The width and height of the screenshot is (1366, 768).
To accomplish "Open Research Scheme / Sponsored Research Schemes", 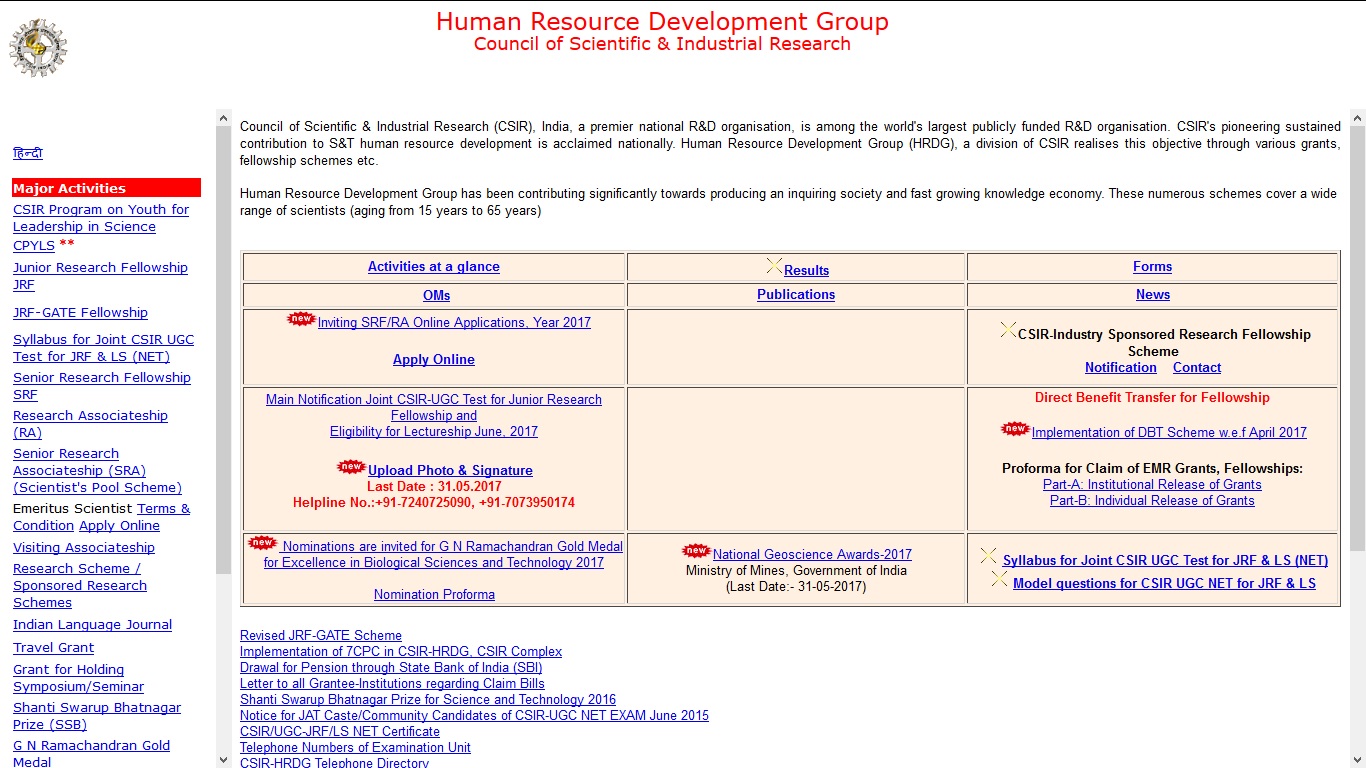I will pos(80,586).
